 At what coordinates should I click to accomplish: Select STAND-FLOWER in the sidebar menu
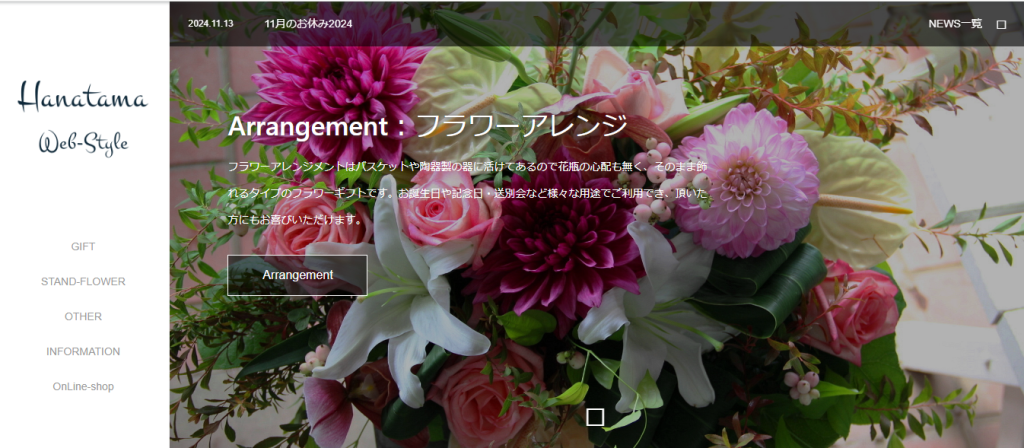click(x=84, y=281)
